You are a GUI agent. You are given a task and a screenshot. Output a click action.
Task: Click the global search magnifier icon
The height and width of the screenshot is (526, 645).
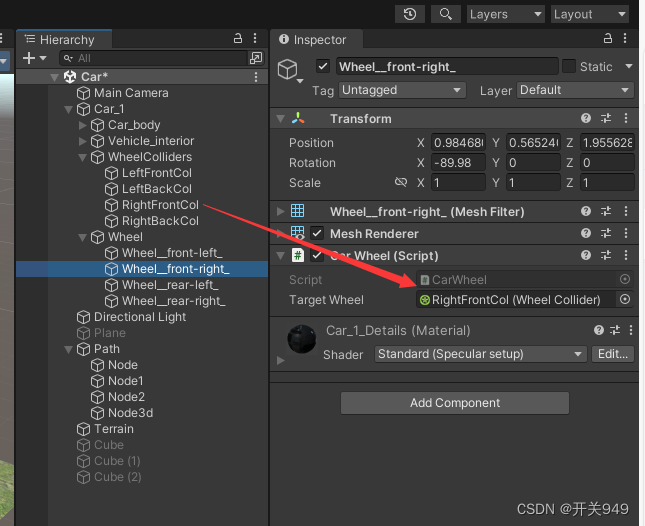point(445,14)
